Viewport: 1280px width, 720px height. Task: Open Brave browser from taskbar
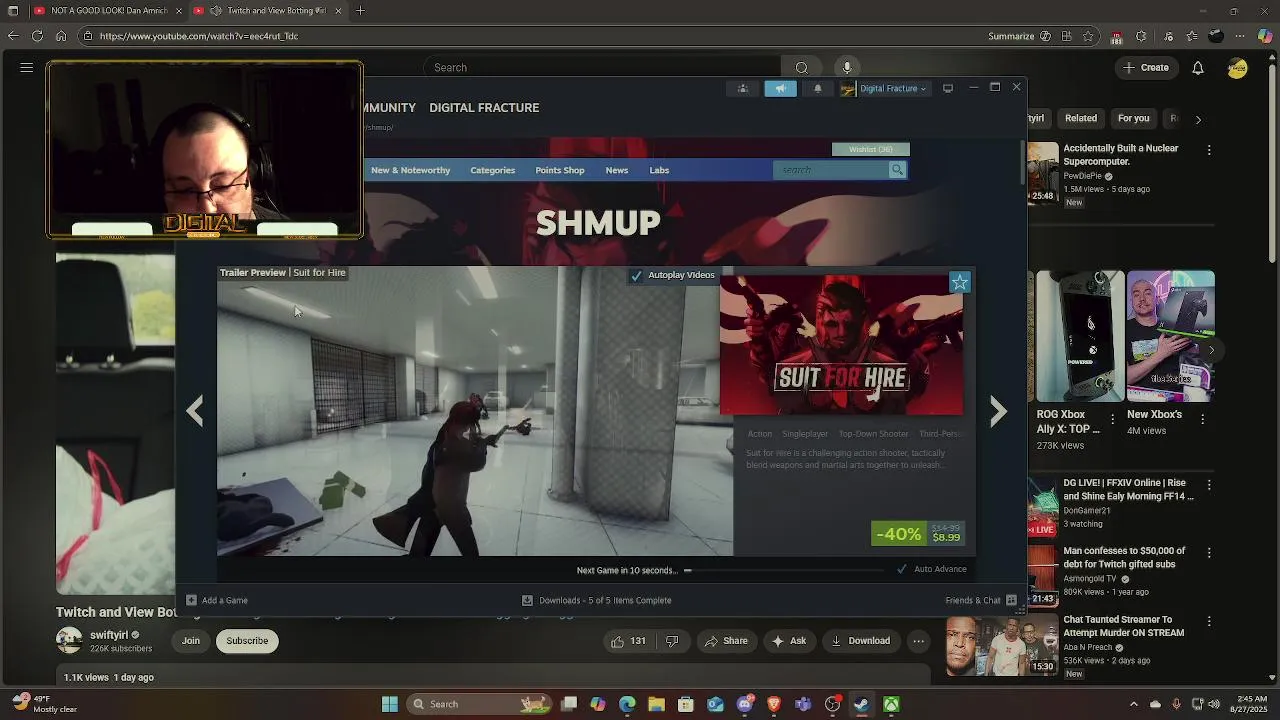[774, 704]
